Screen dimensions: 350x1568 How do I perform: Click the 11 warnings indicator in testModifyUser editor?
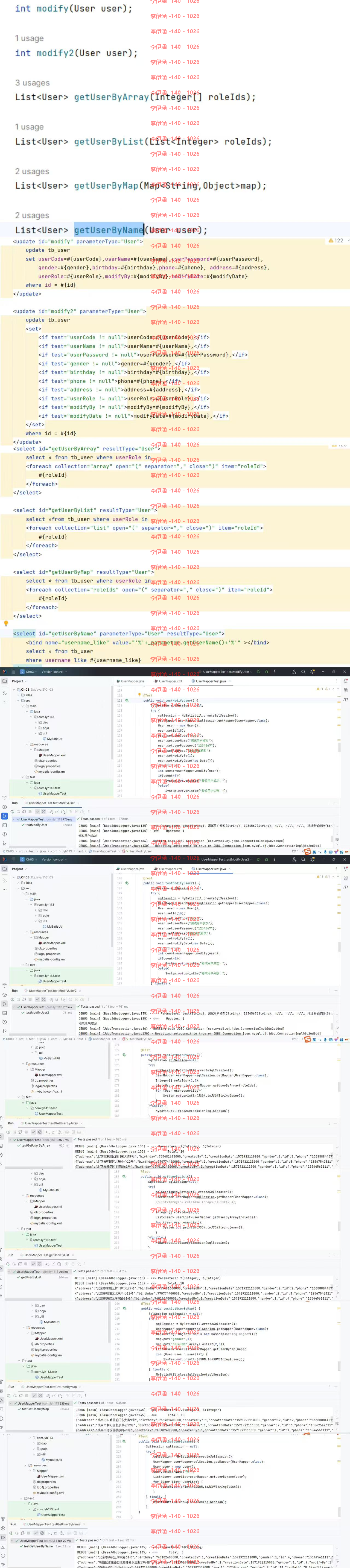pyautogui.click(x=320, y=688)
